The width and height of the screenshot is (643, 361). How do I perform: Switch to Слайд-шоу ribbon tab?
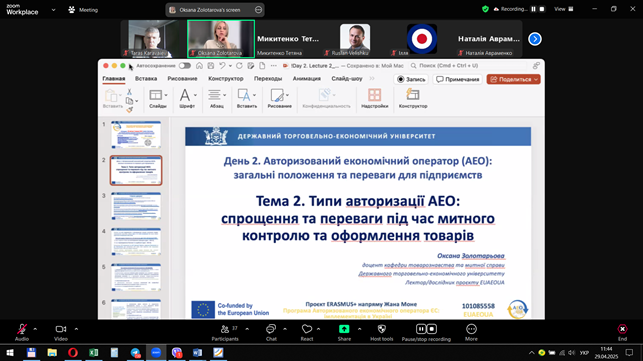(x=347, y=79)
